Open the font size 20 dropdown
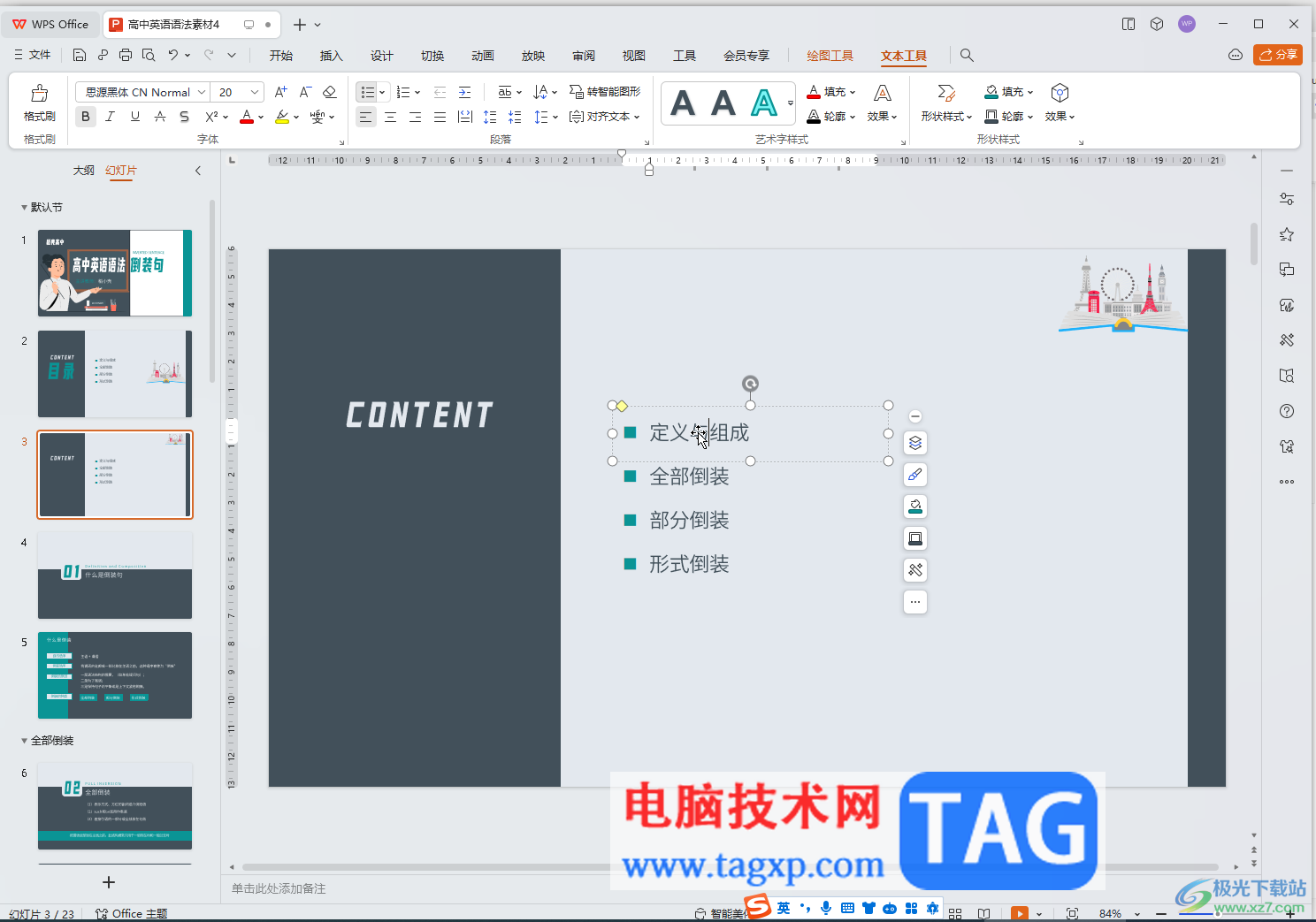 coord(255,92)
